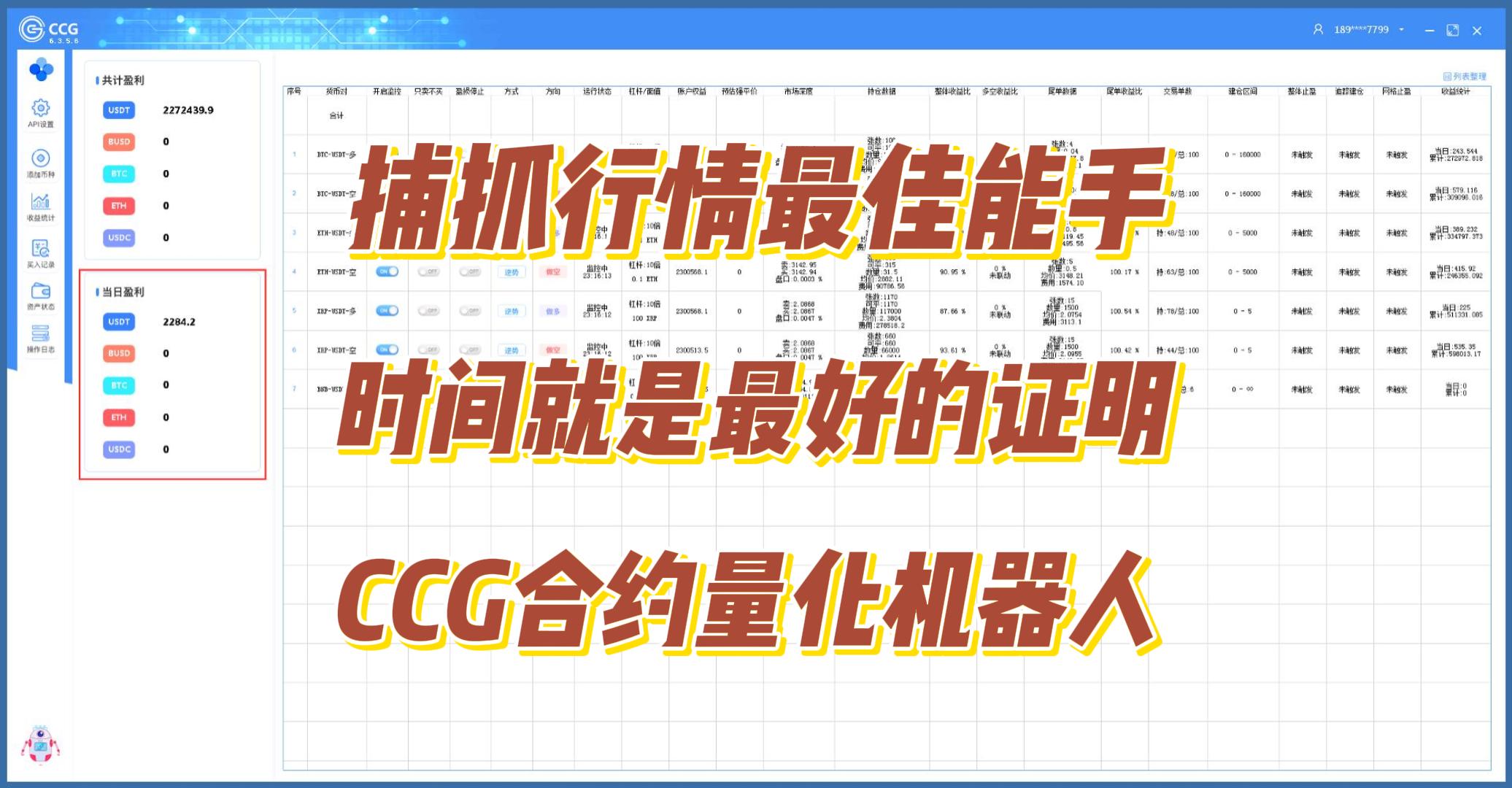This screenshot has height=788, width=1512.
Task: Toggle 只卖不买 switch for XRP-USDT-多 row
Action: 428,311
